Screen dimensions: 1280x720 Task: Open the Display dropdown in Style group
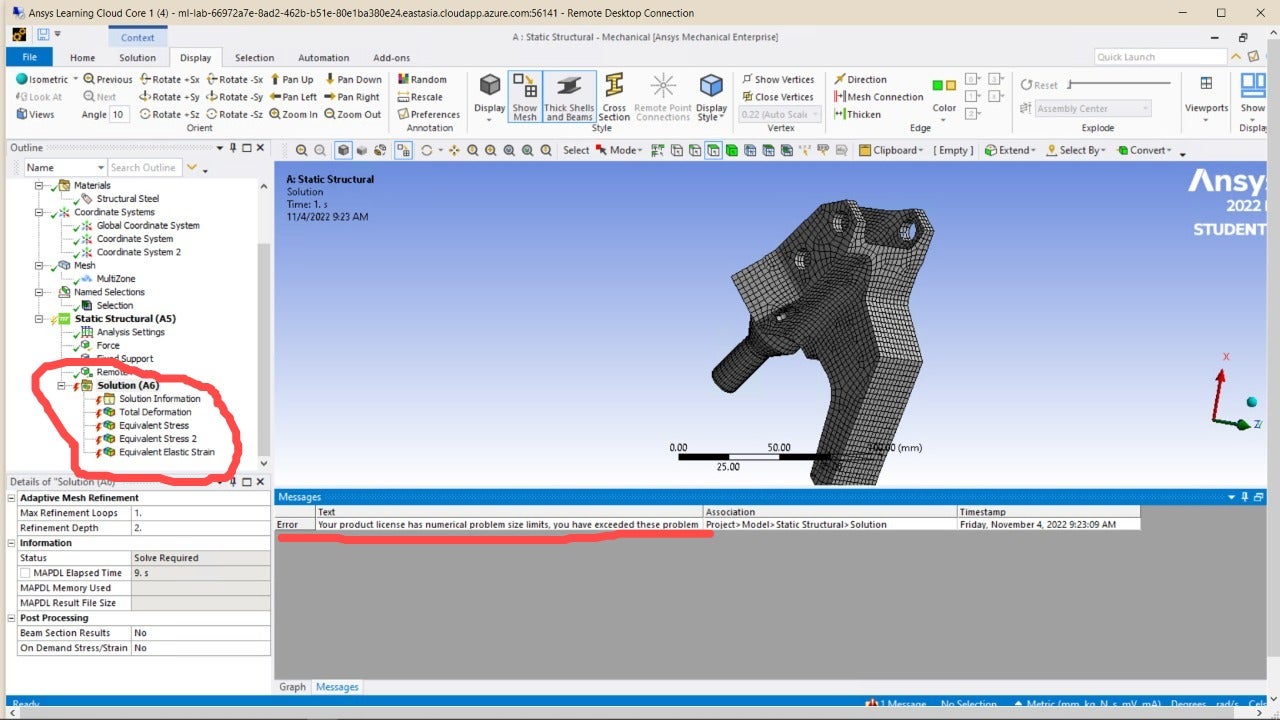[489, 96]
